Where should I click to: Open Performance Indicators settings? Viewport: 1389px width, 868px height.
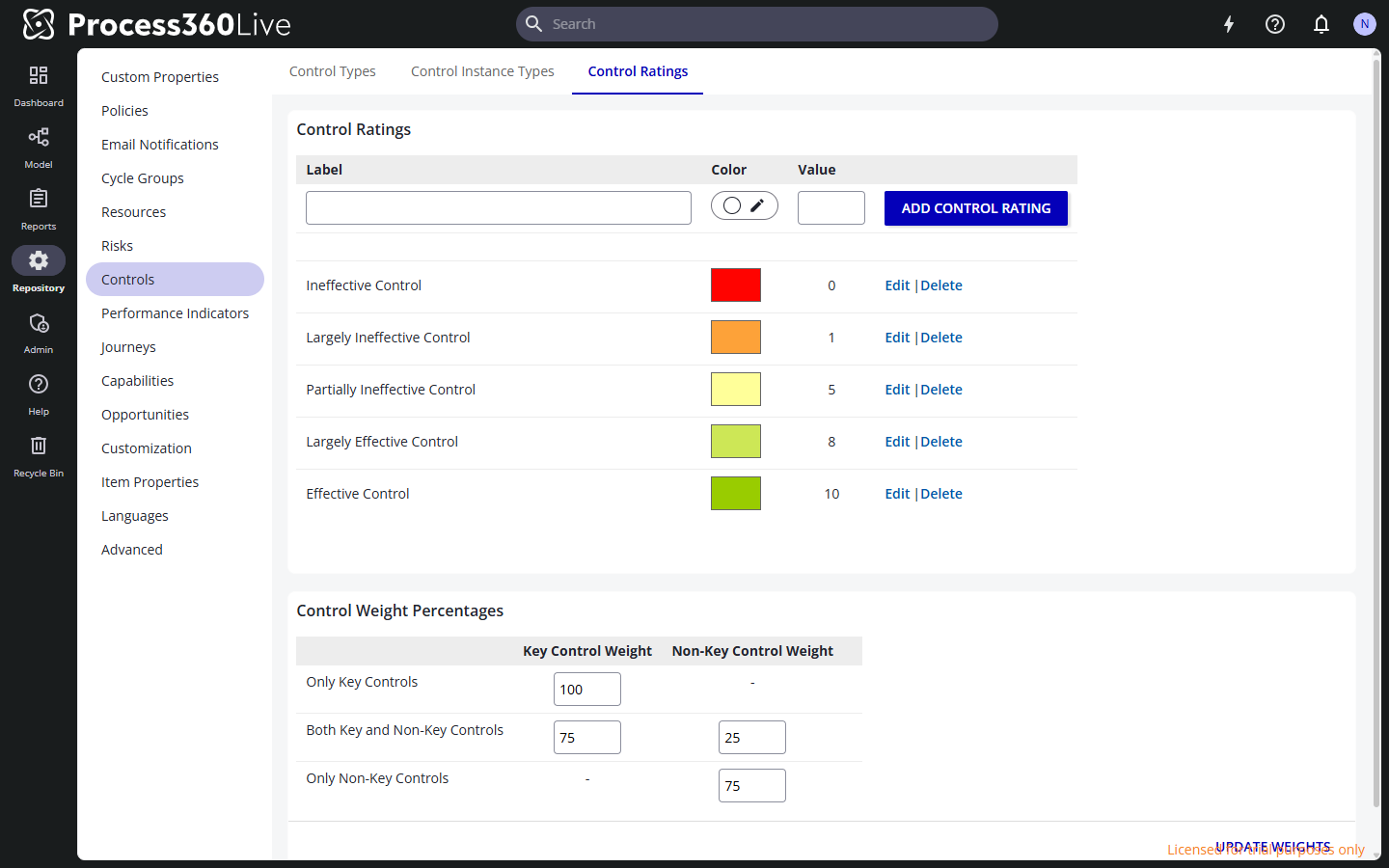click(175, 313)
